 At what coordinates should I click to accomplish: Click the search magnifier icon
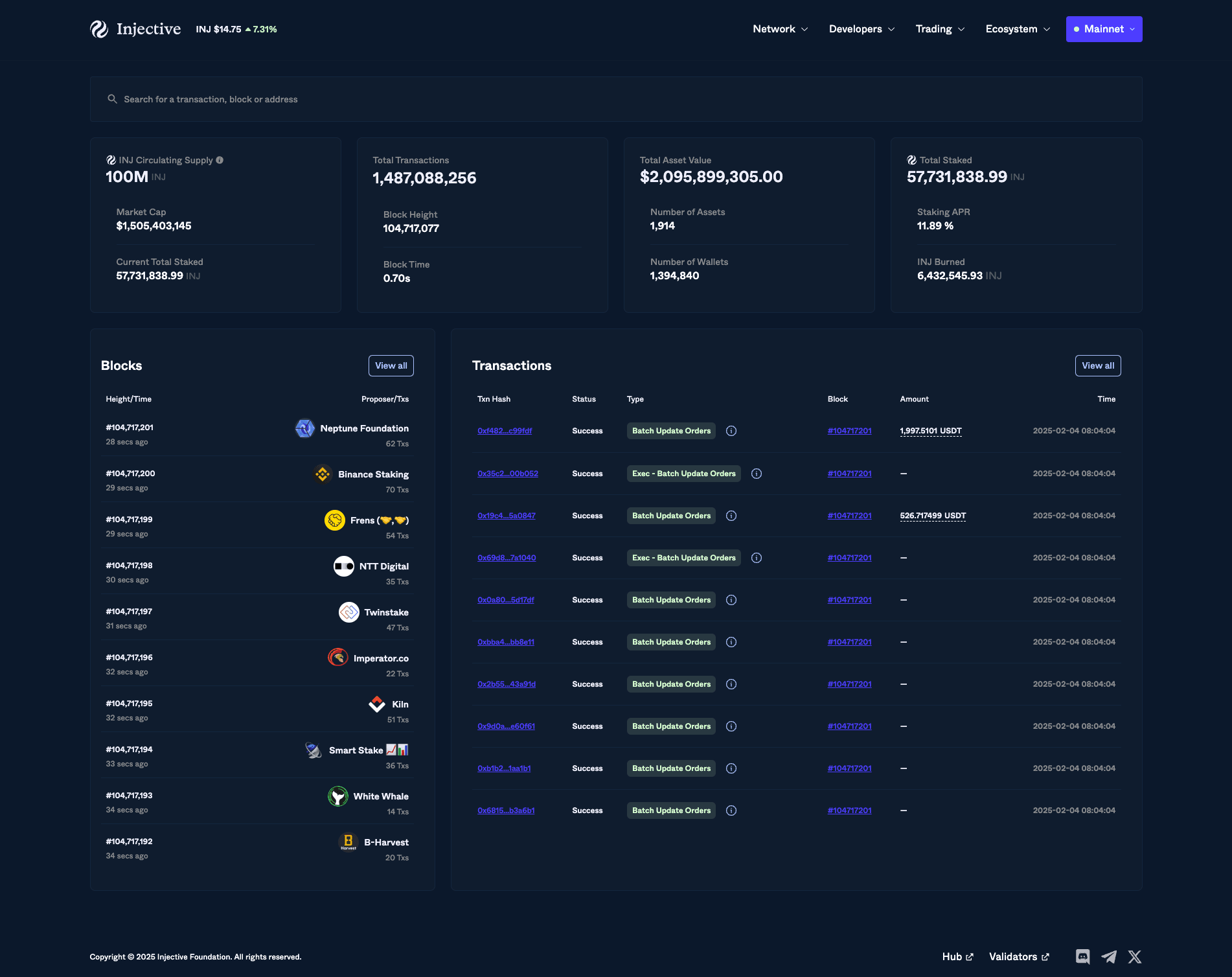point(112,99)
